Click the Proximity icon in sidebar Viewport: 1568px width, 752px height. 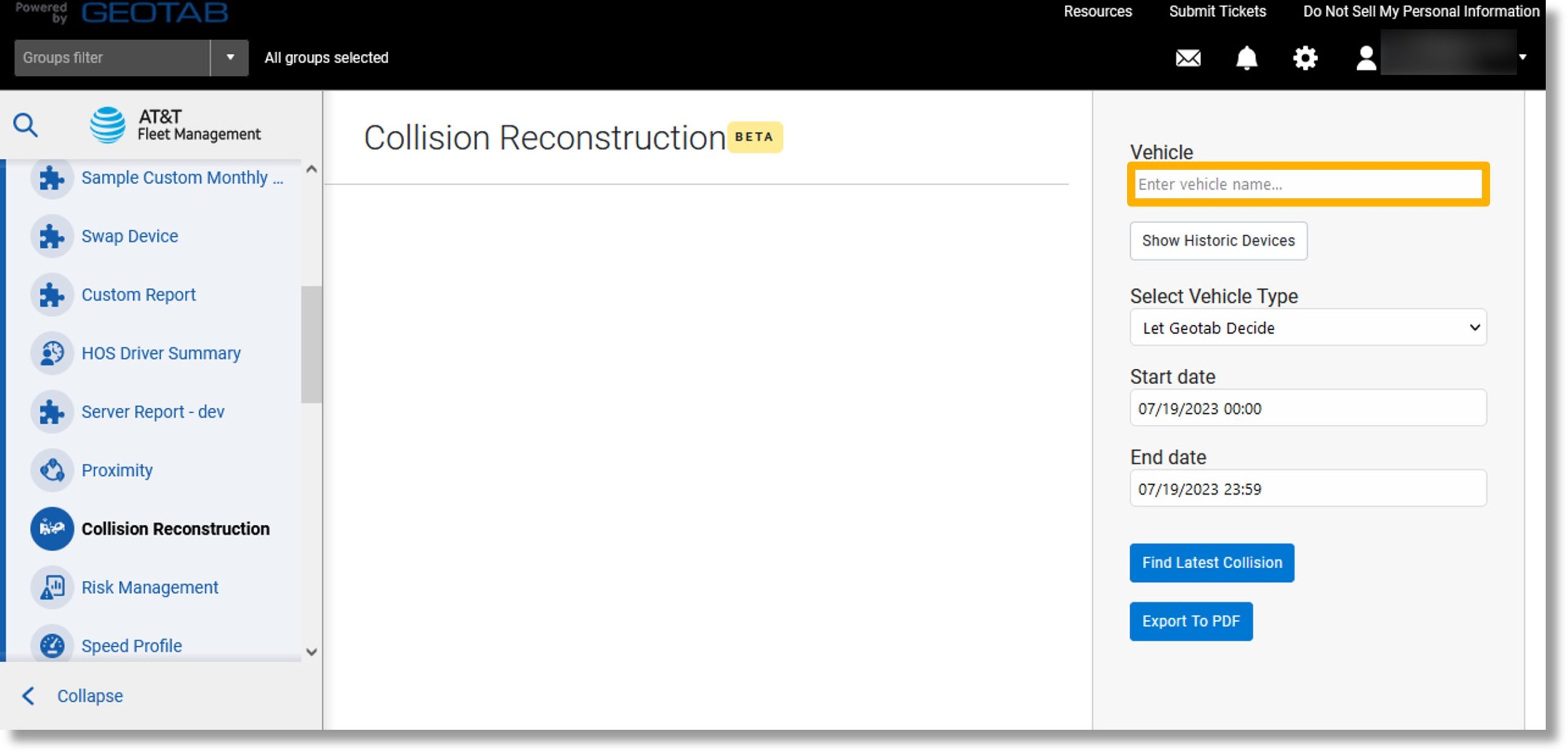[x=51, y=469]
